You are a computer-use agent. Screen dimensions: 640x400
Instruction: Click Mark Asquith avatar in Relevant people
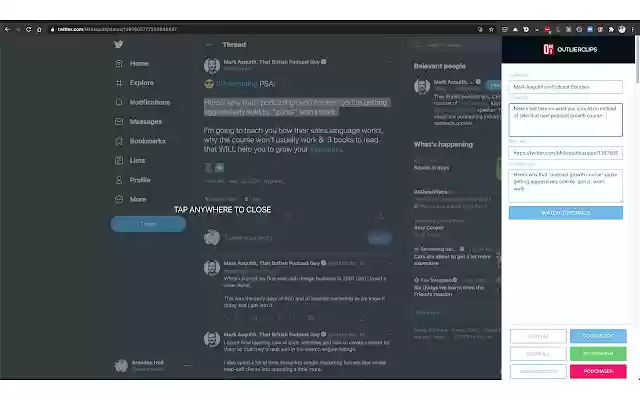point(422,87)
